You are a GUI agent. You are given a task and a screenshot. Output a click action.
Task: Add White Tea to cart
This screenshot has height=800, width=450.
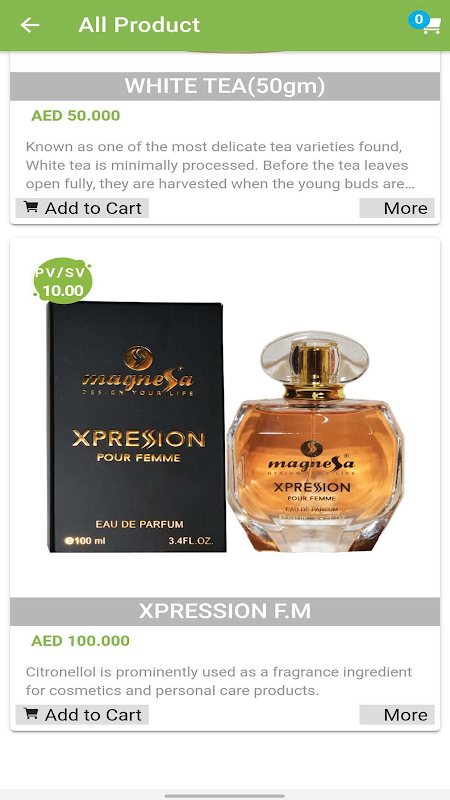point(82,208)
